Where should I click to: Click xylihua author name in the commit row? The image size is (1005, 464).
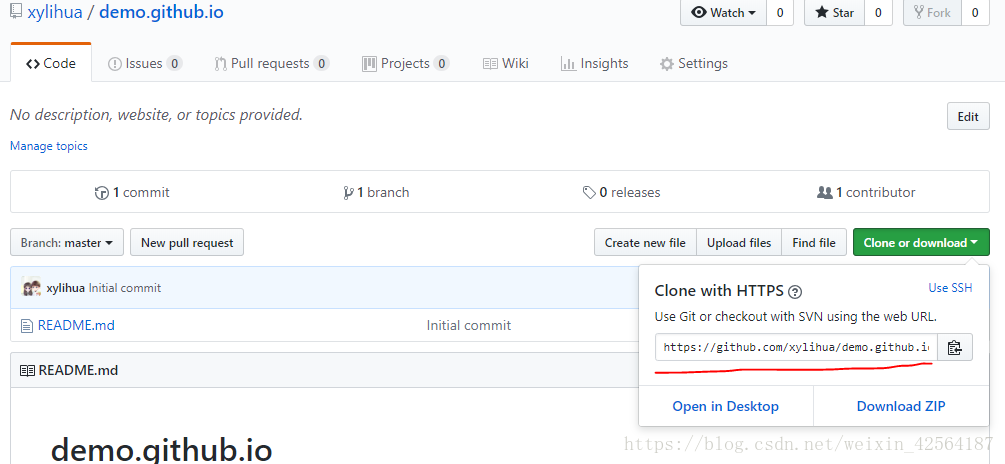[x=65, y=288]
